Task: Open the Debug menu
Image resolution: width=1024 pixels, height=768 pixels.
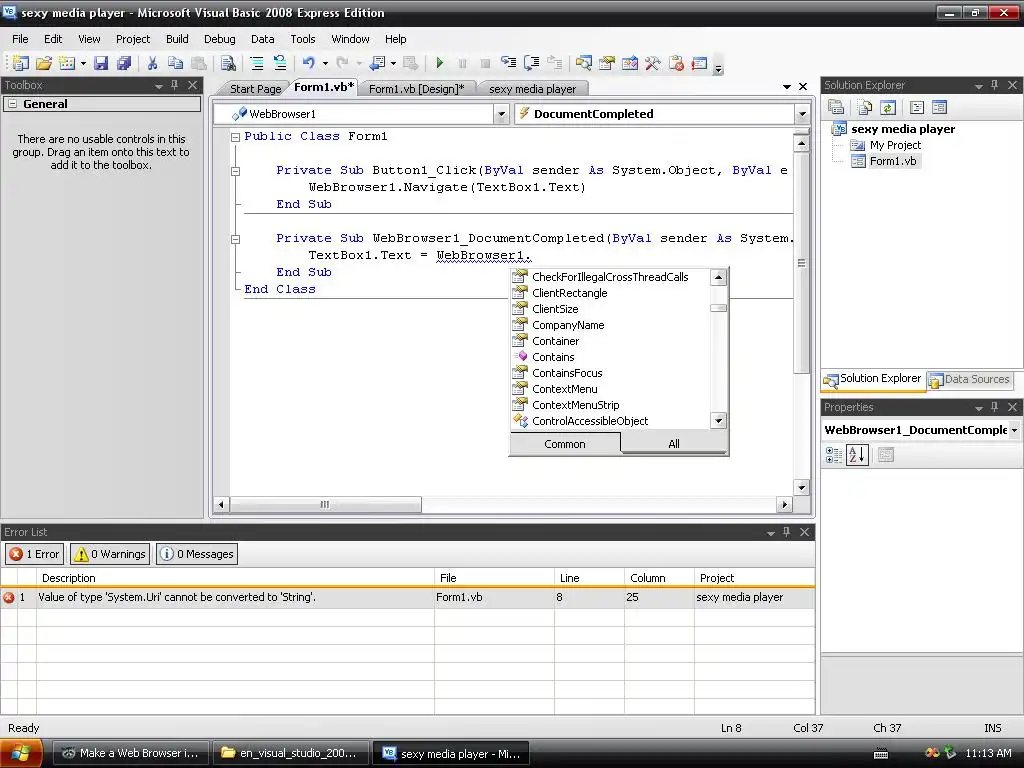Action: click(x=219, y=39)
